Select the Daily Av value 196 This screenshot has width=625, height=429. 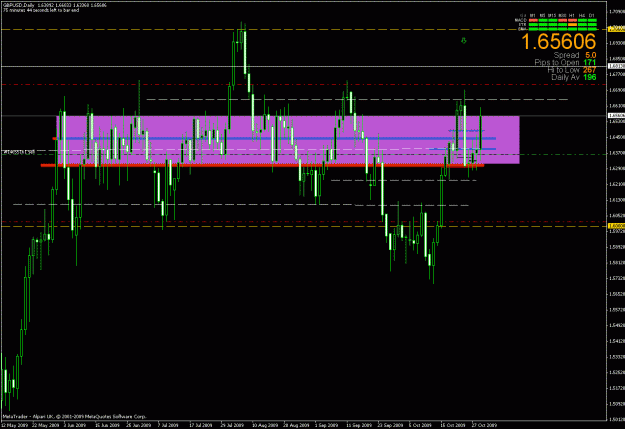tap(590, 77)
